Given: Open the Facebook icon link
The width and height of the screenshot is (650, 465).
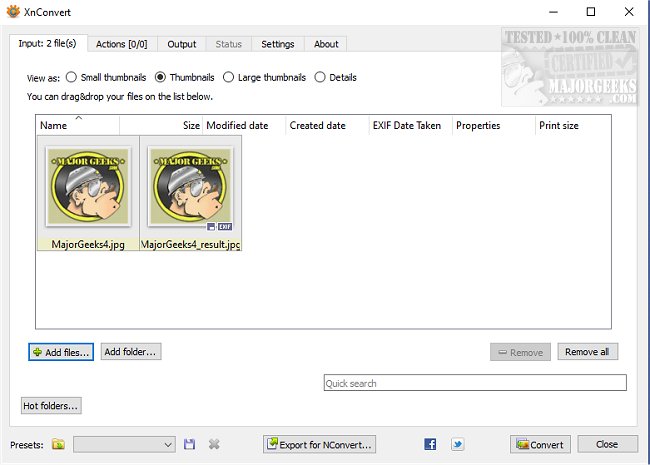Looking at the screenshot, I should click(430, 444).
